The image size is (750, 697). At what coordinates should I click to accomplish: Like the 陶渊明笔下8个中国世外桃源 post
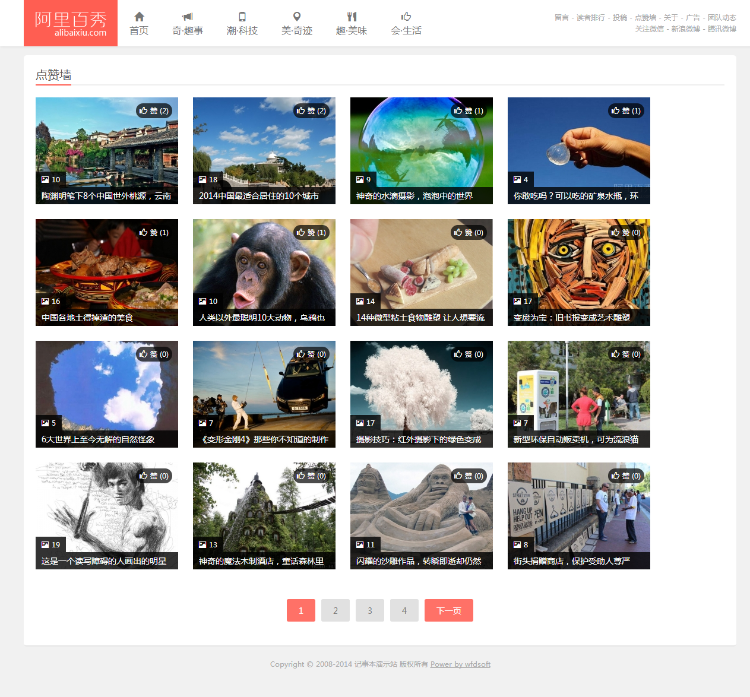pyautogui.click(x=154, y=111)
